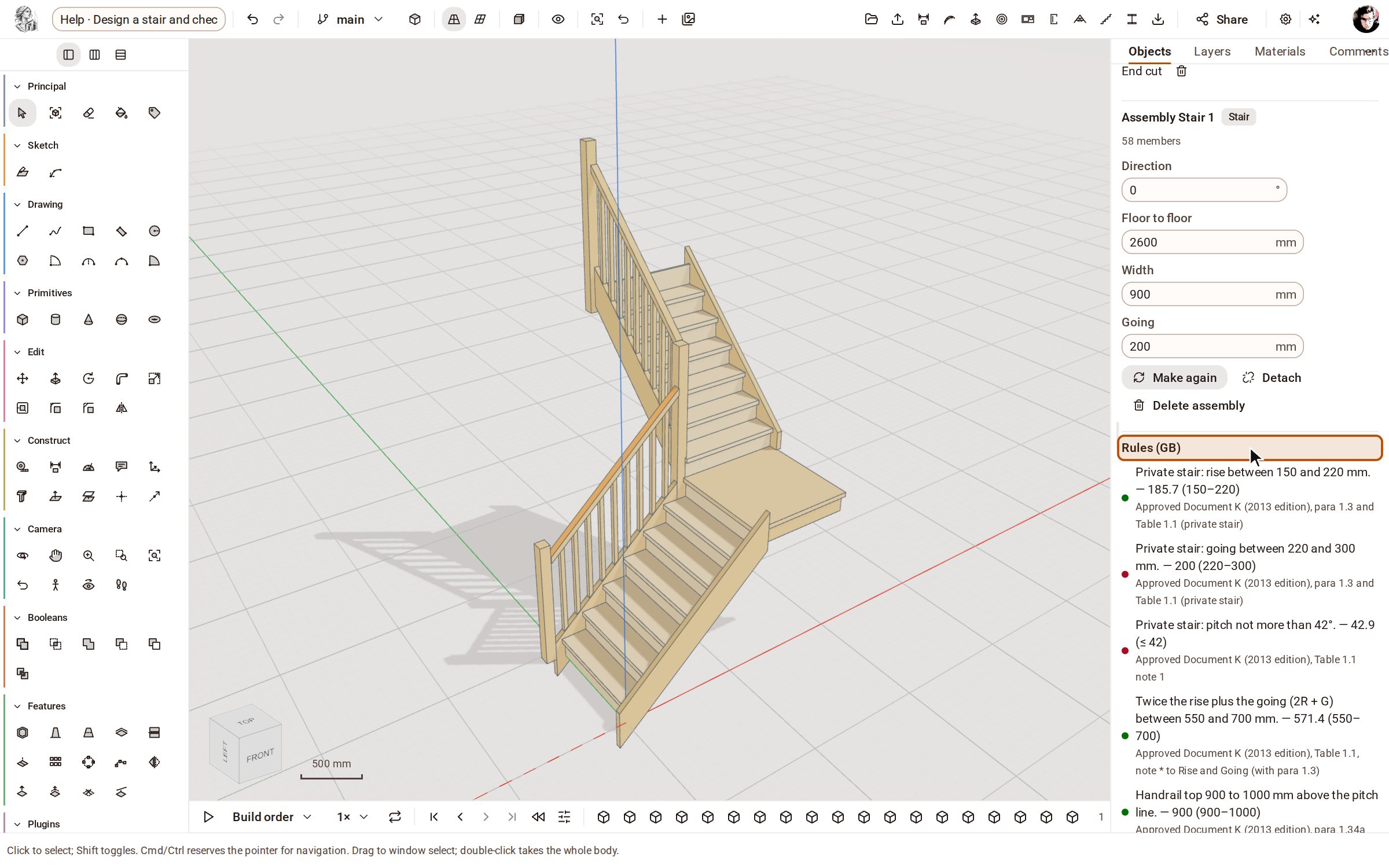Select the tape measure construct tool
This screenshot has height=868, width=1389.
[23, 467]
